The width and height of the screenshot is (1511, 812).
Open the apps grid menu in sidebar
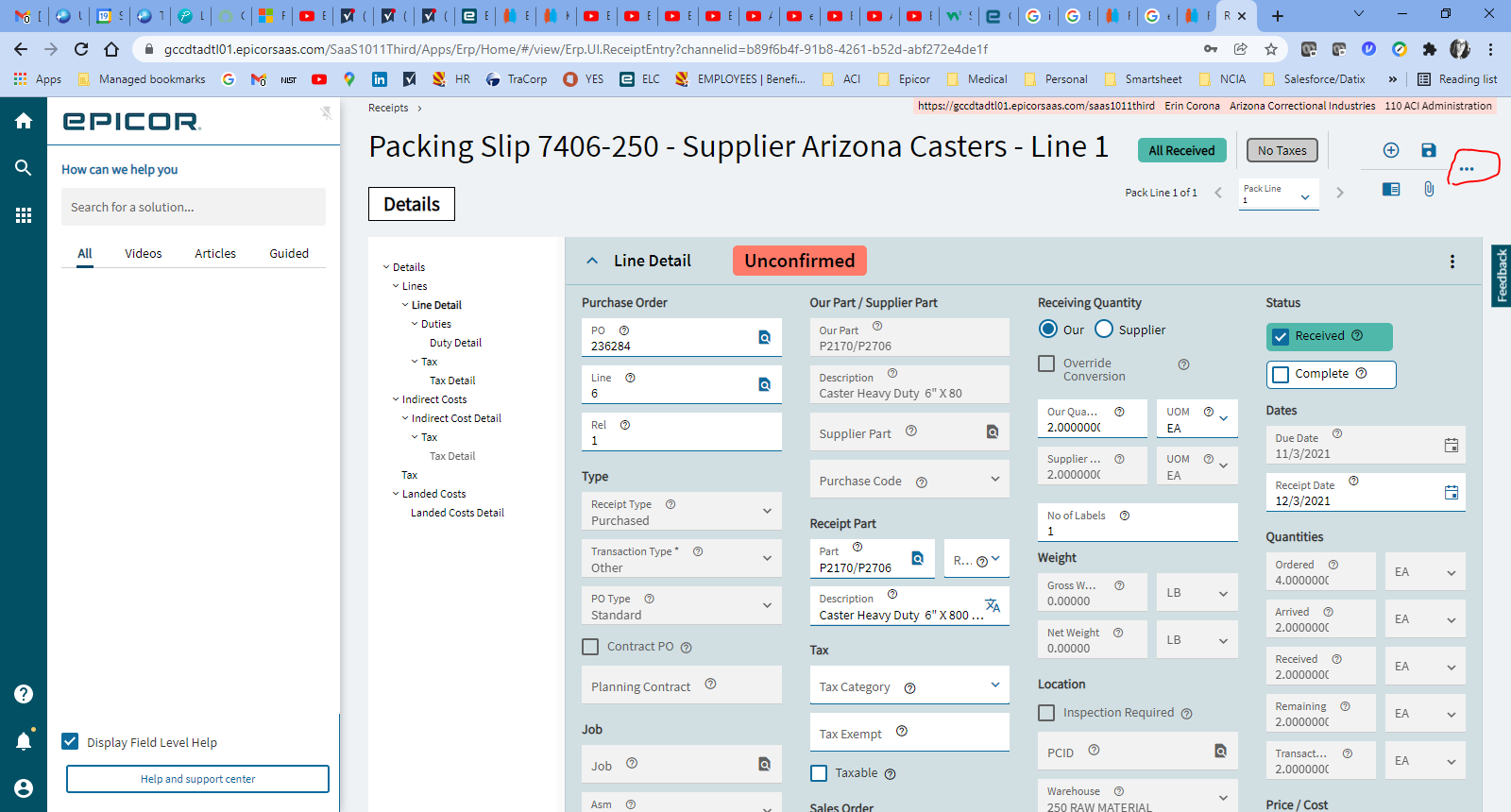[x=24, y=215]
